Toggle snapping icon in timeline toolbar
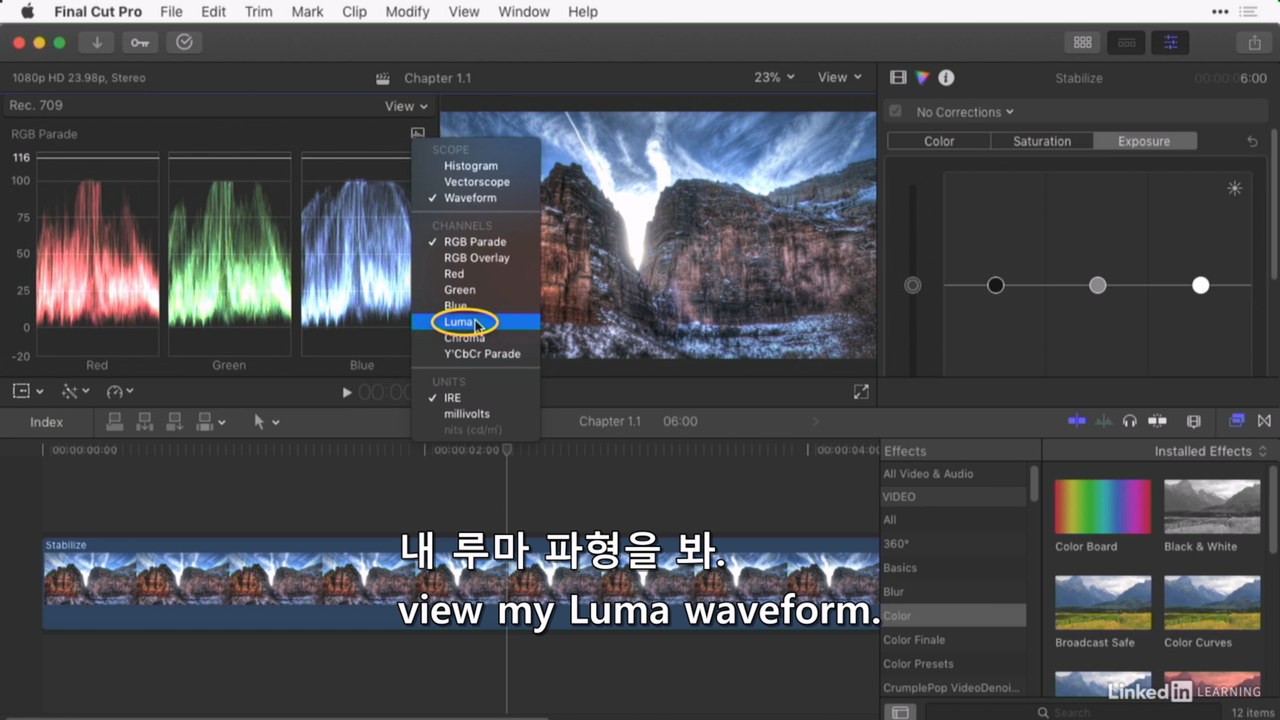1280x720 pixels. 1158,421
